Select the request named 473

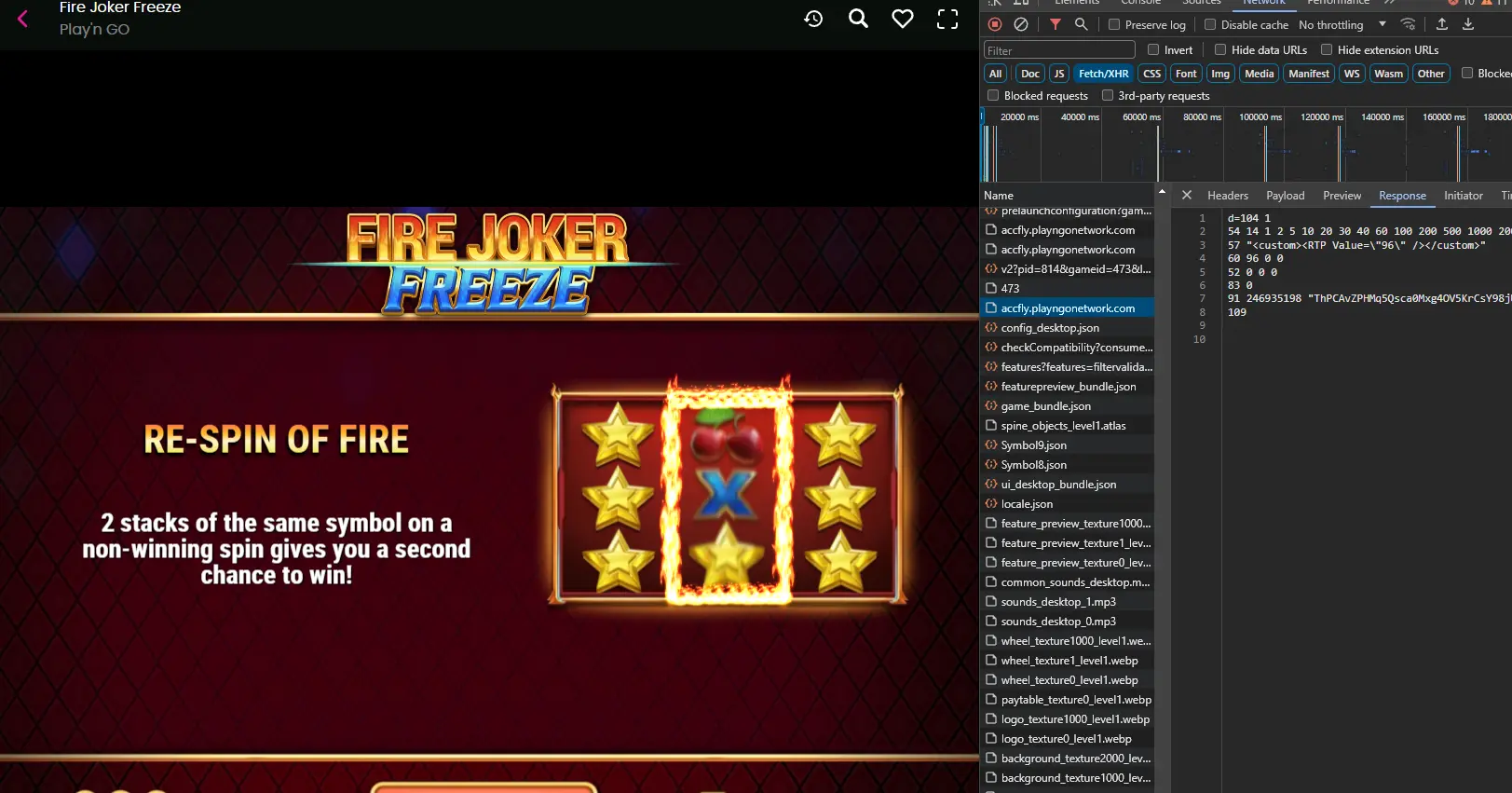coord(1069,289)
